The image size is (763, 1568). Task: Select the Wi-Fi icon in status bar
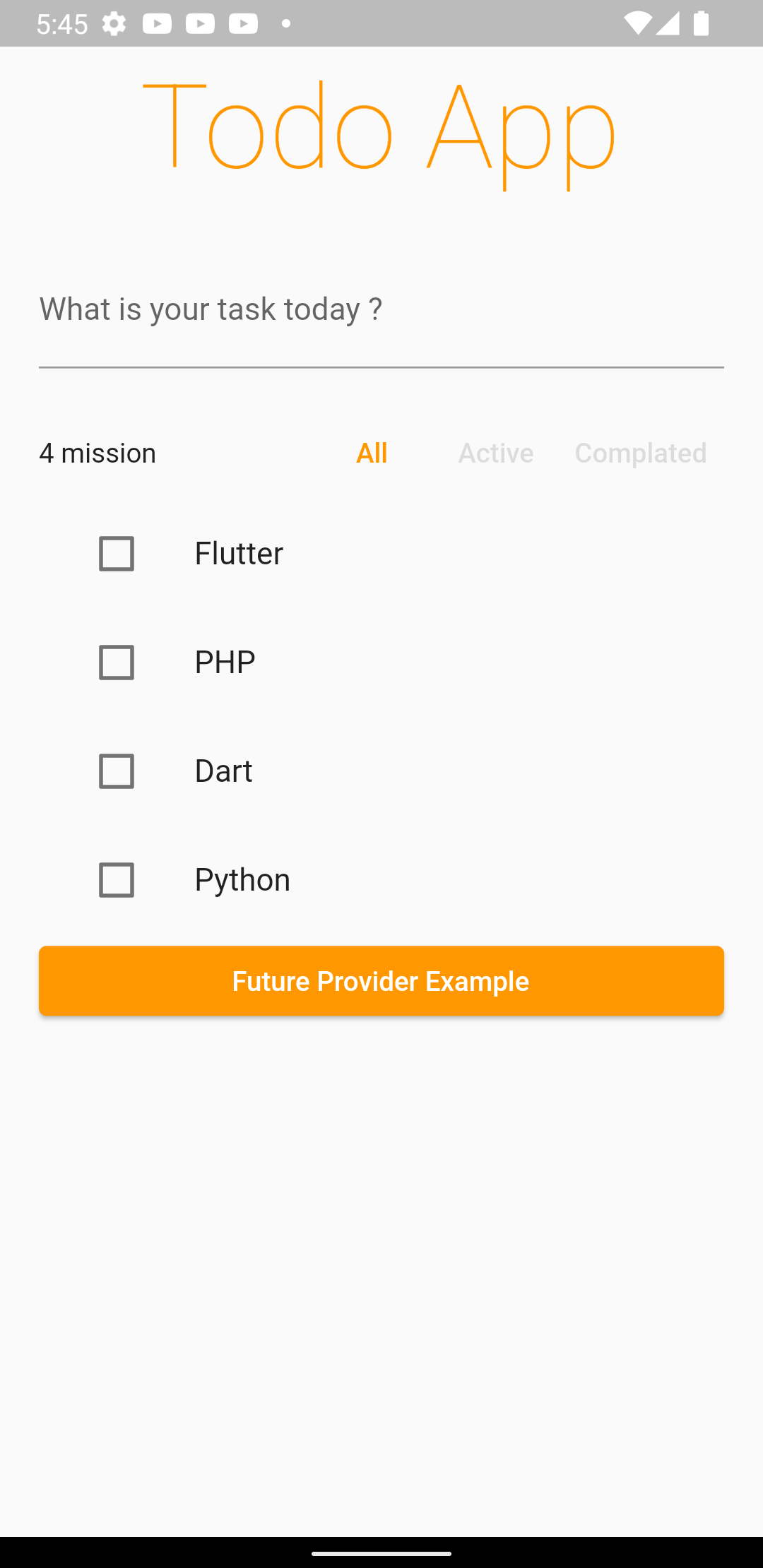click(639, 23)
